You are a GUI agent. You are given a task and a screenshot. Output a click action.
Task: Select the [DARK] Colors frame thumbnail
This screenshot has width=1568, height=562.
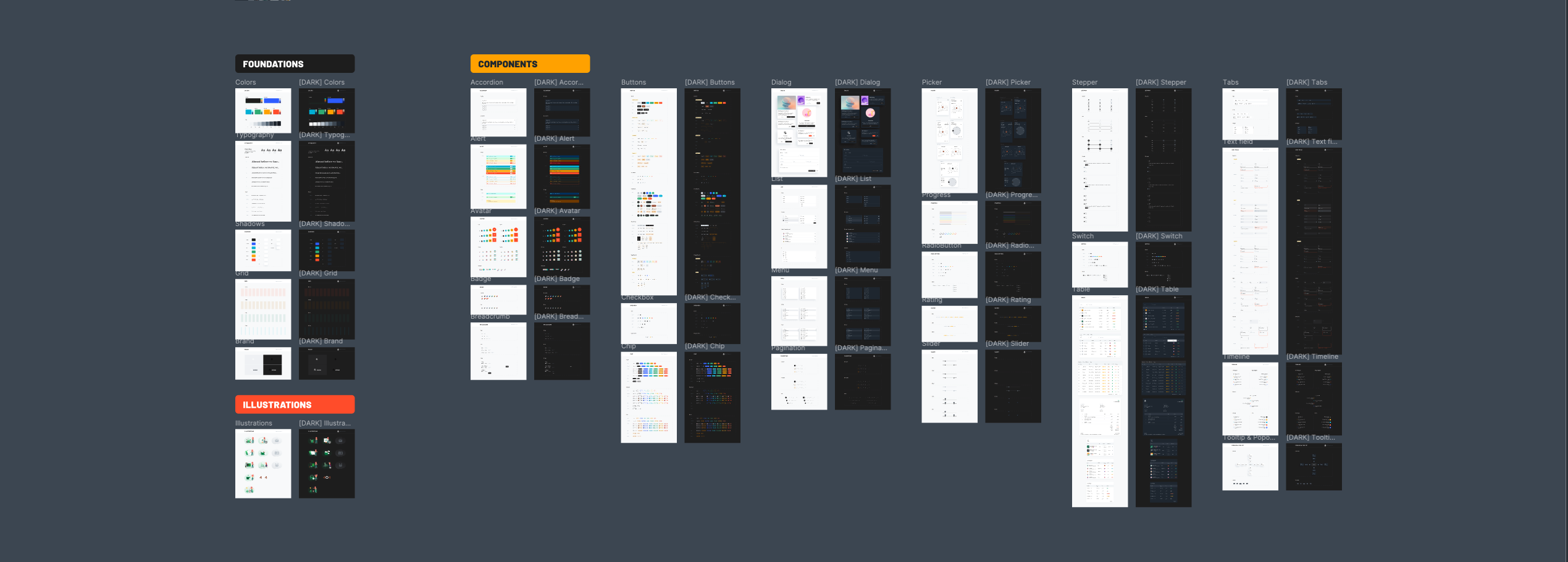point(327,110)
